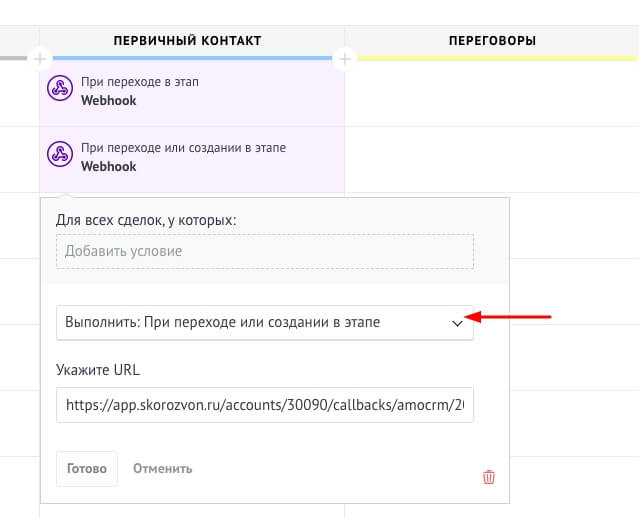
Task: Select the ПЕРВИЧНЫЙ КОНТАКТ stage header
Action: coord(187,40)
